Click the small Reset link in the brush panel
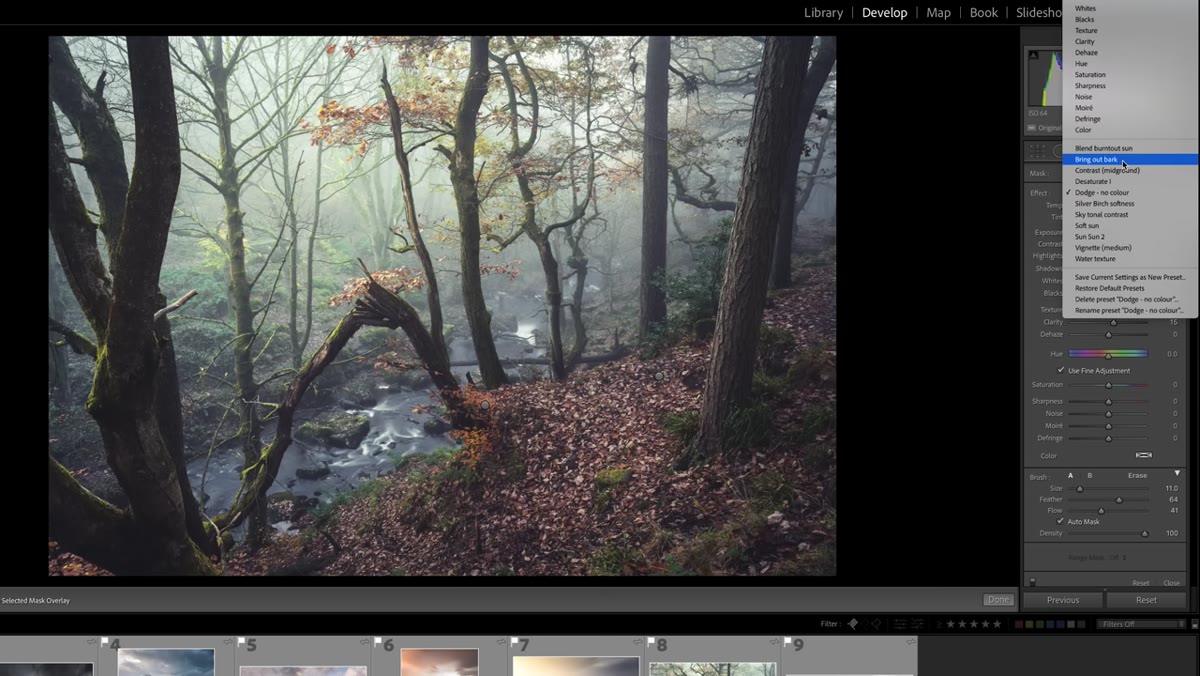The height and width of the screenshot is (676, 1200). tap(1141, 583)
